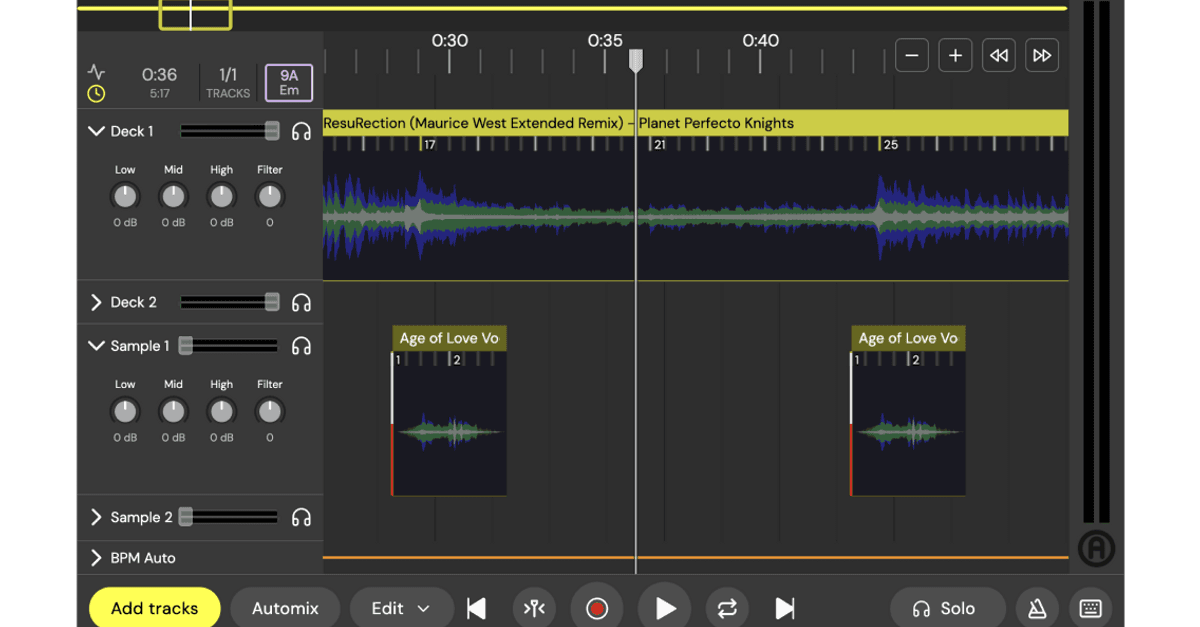
Task: Collapse the Deck 1 track controls
Action: (x=96, y=131)
